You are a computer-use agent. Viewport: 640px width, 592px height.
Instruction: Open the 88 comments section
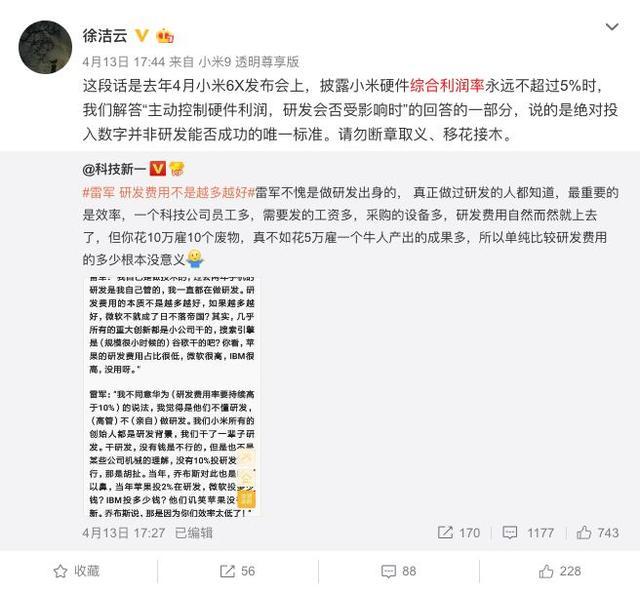pos(398,571)
